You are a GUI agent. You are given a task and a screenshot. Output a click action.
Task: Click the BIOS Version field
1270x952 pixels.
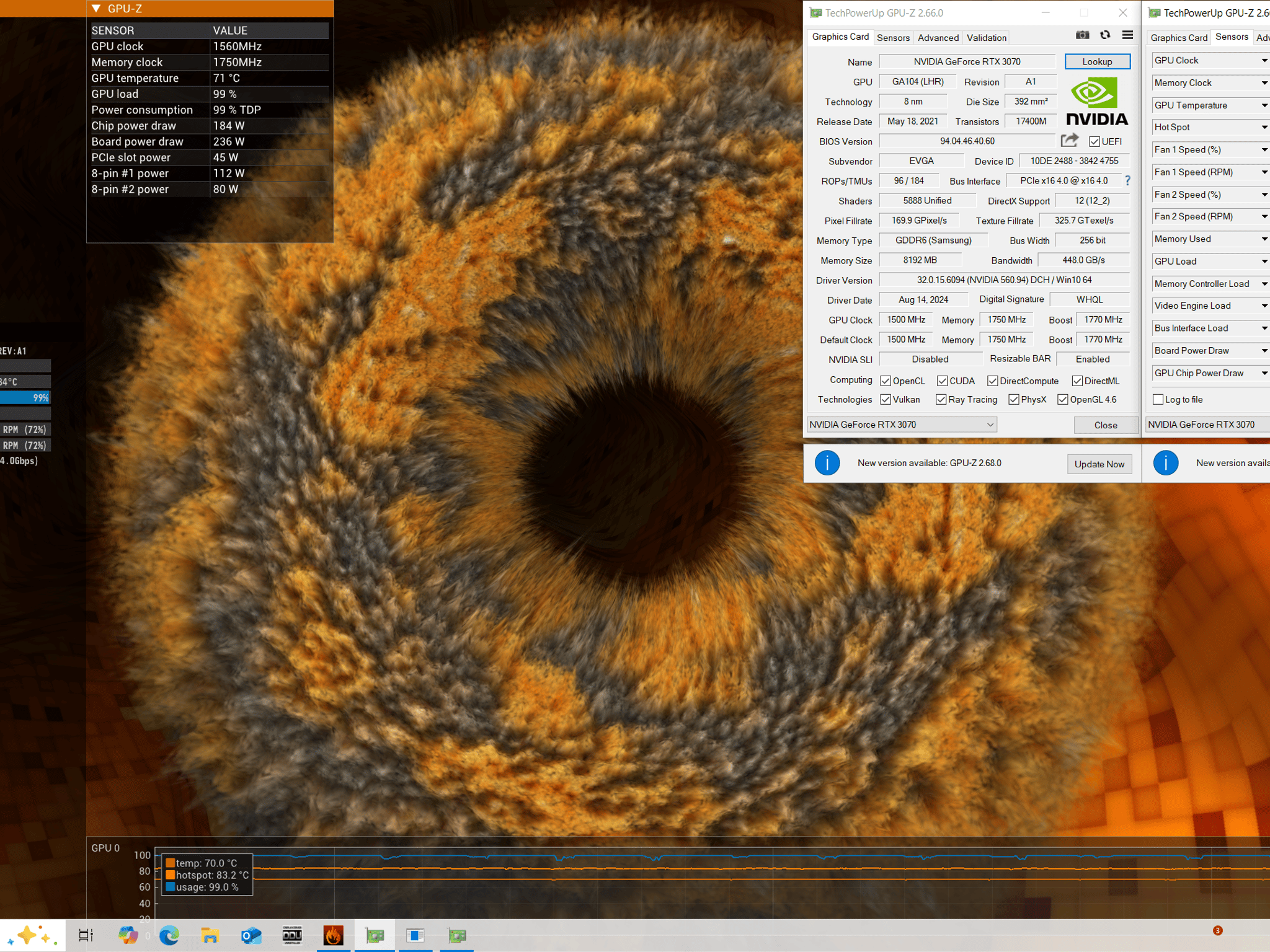coord(967,141)
